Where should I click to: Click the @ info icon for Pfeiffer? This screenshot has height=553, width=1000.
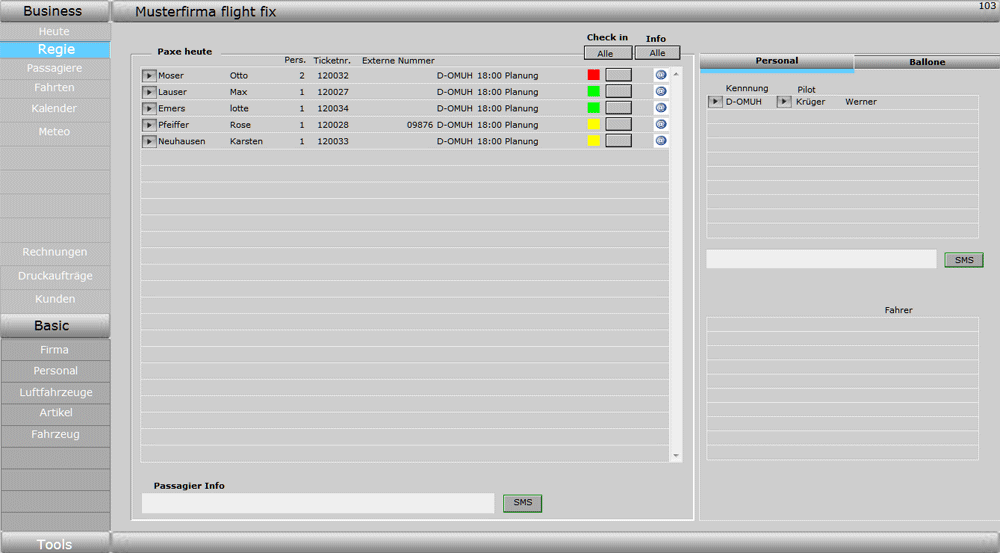pyautogui.click(x=661, y=124)
